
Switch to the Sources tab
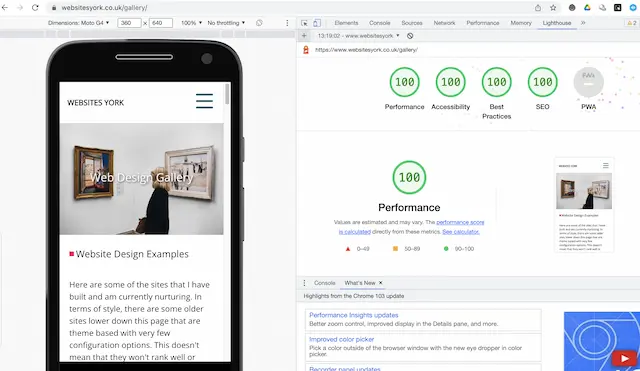click(x=412, y=23)
